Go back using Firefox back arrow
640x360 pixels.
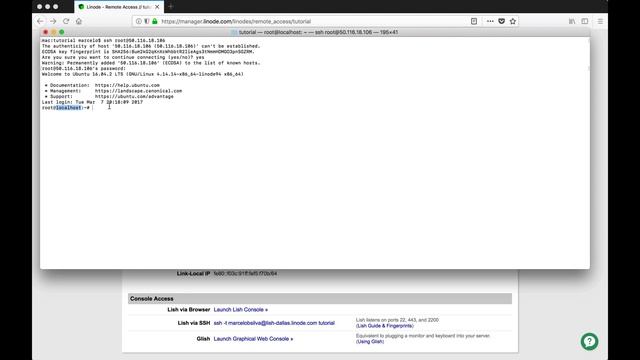pyautogui.click(x=40, y=21)
